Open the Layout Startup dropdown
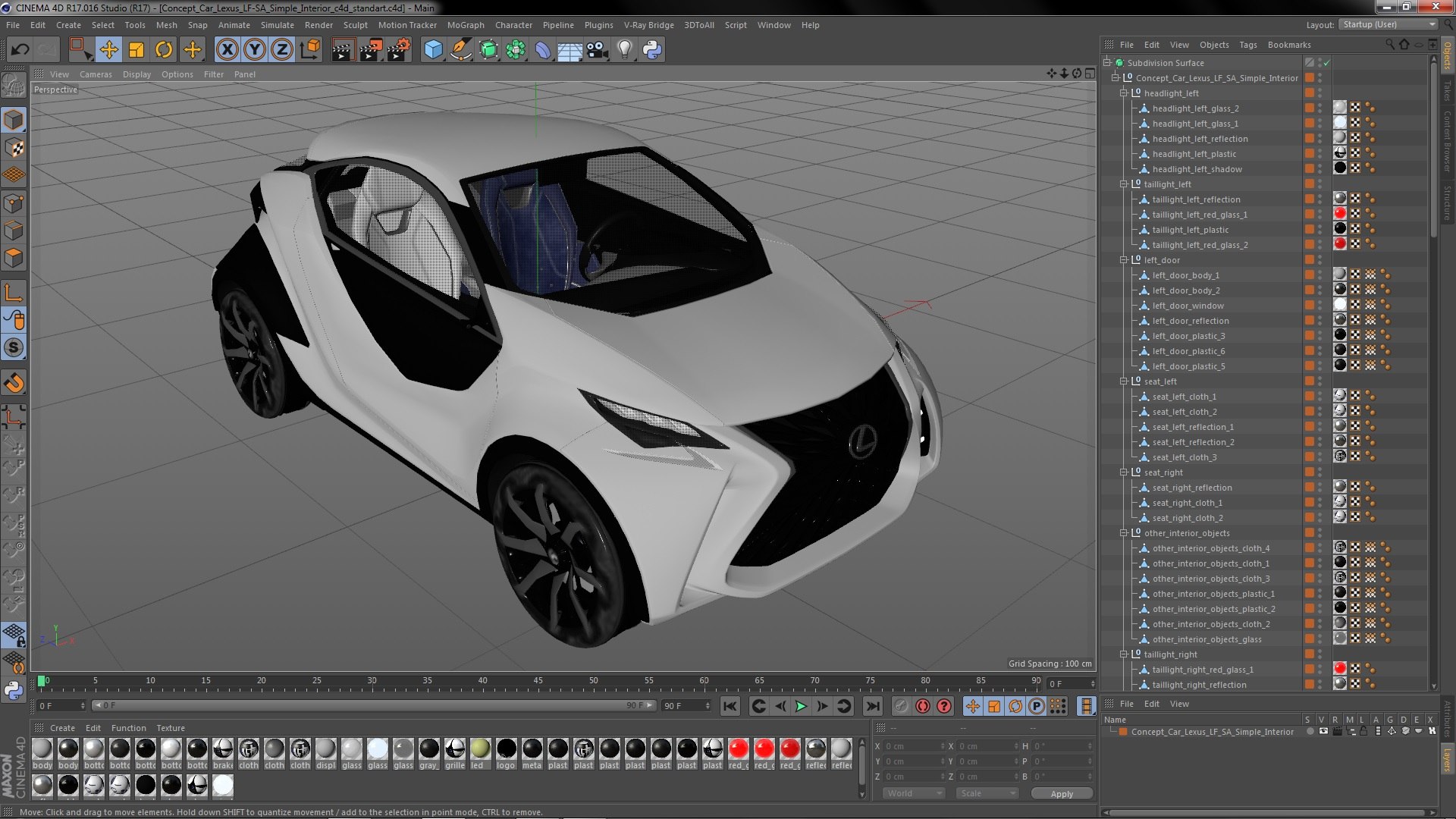Viewport: 1456px width, 819px height. pos(1388,24)
